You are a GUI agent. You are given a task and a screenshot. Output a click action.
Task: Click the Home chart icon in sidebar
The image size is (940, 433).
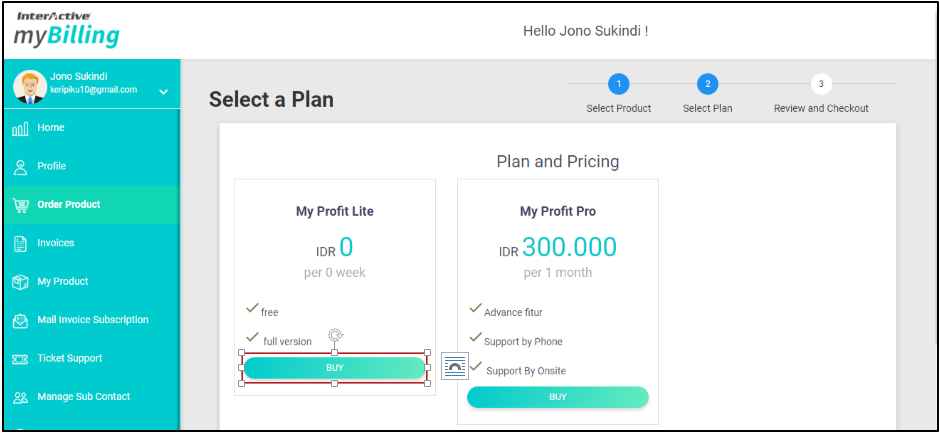[x=20, y=129]
